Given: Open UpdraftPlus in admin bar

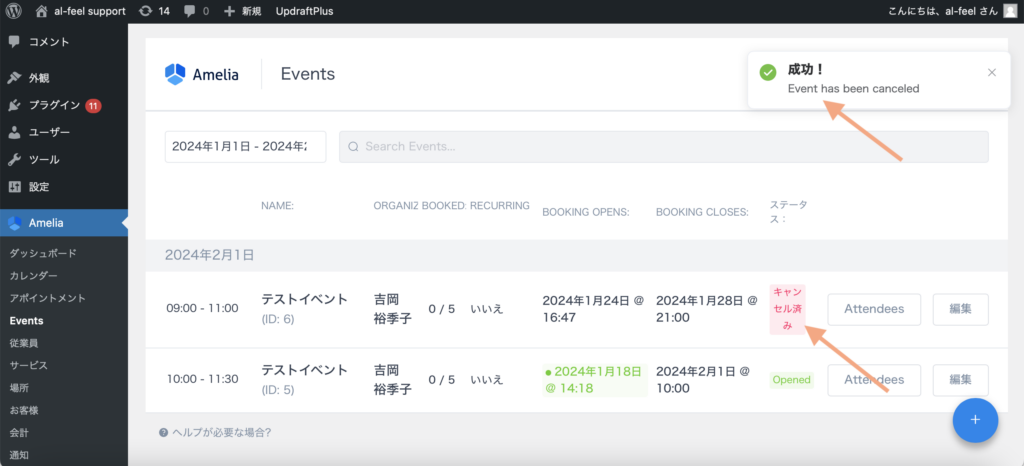Looking at the screenshot, I should 304,11.
